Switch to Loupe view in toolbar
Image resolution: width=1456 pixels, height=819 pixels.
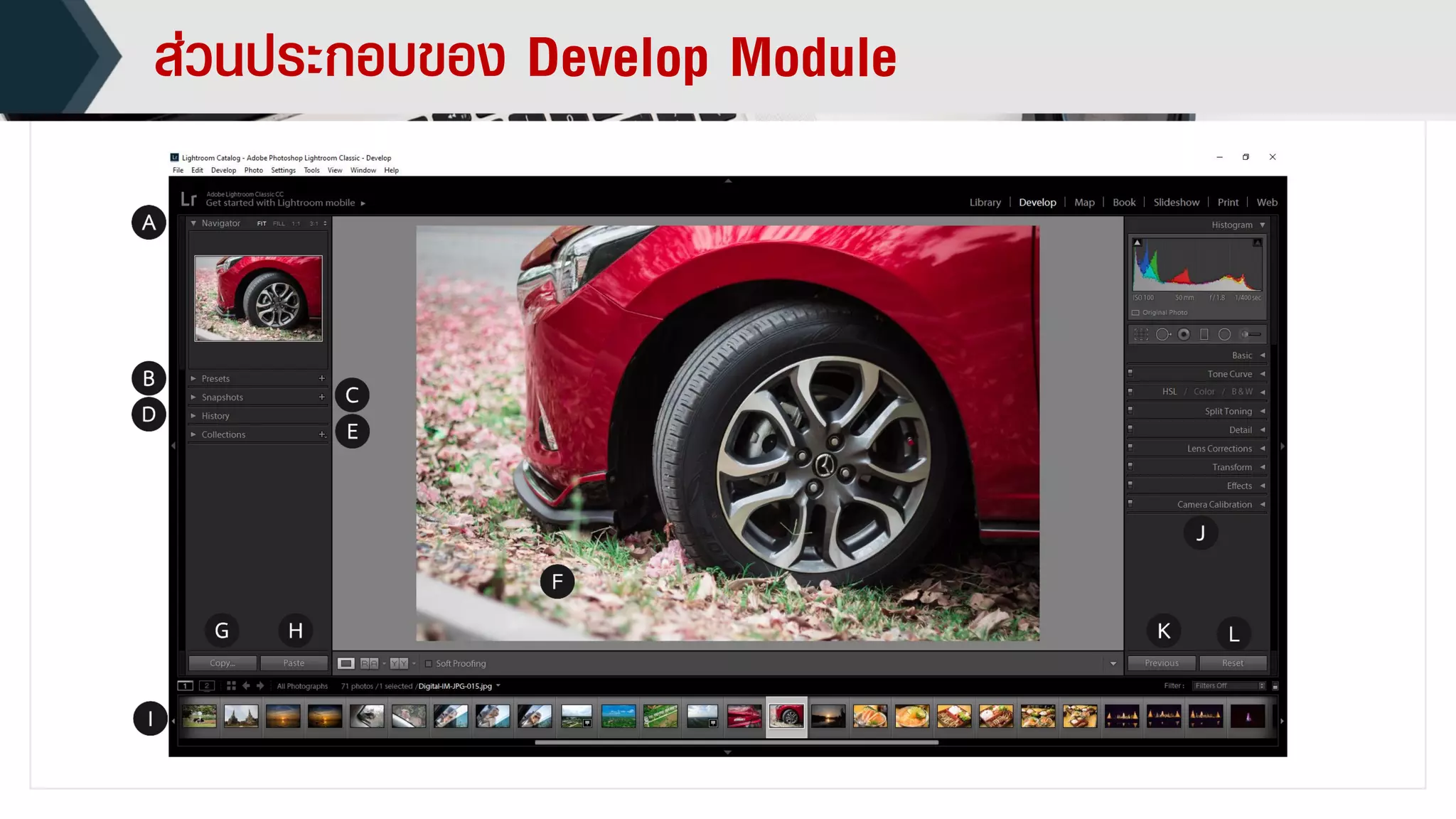tap(346, 663)
